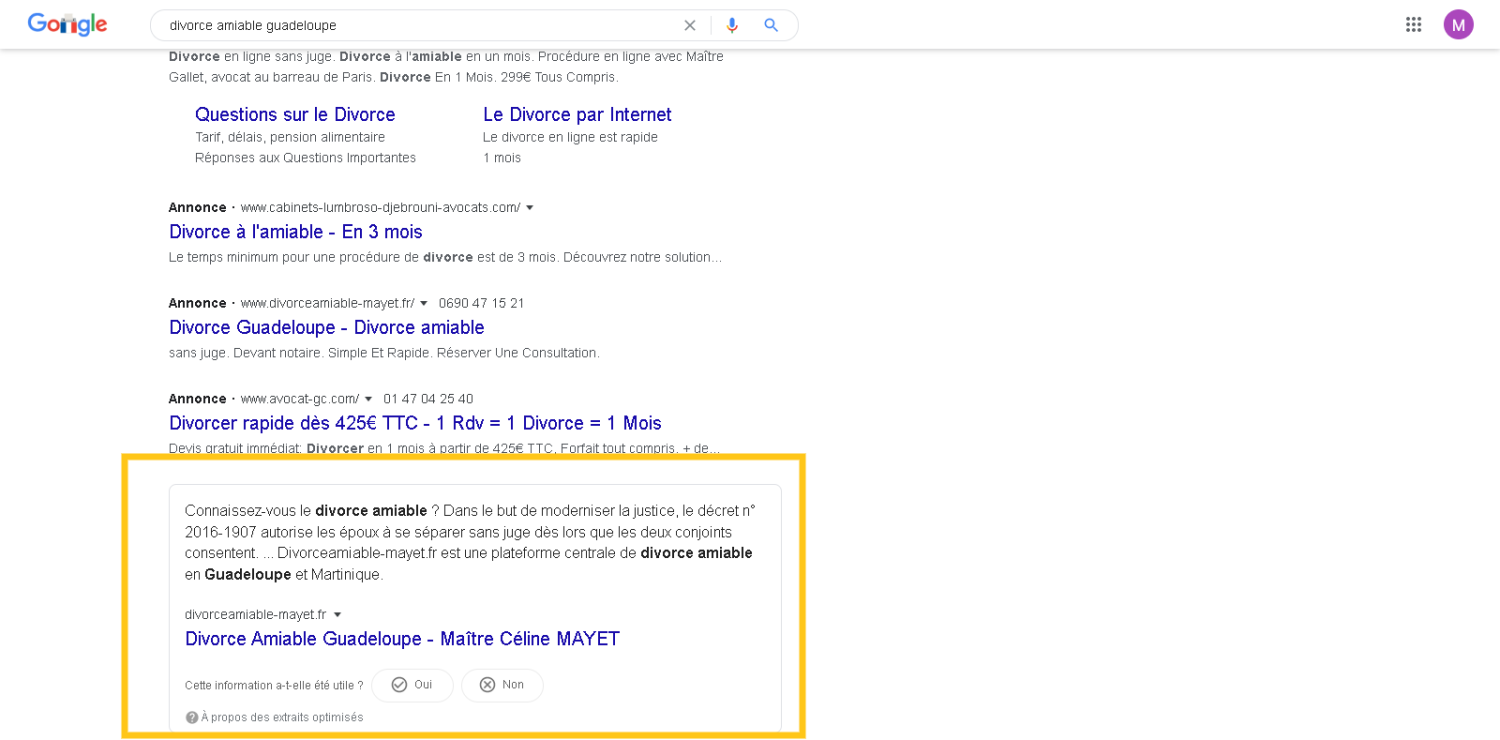This screenshot has width=1500, height=740.
Task: Open Divorcer rapide dès 425€ TTC ad
Action: pyautogui.click(x=415, y=423)
